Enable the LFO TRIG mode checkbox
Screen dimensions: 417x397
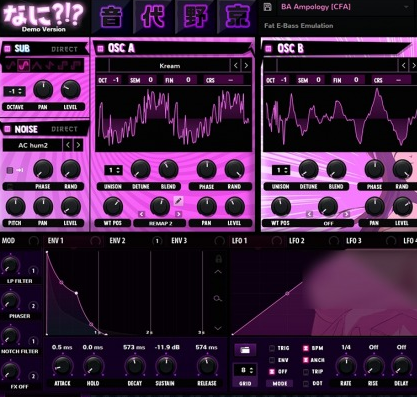272,348
